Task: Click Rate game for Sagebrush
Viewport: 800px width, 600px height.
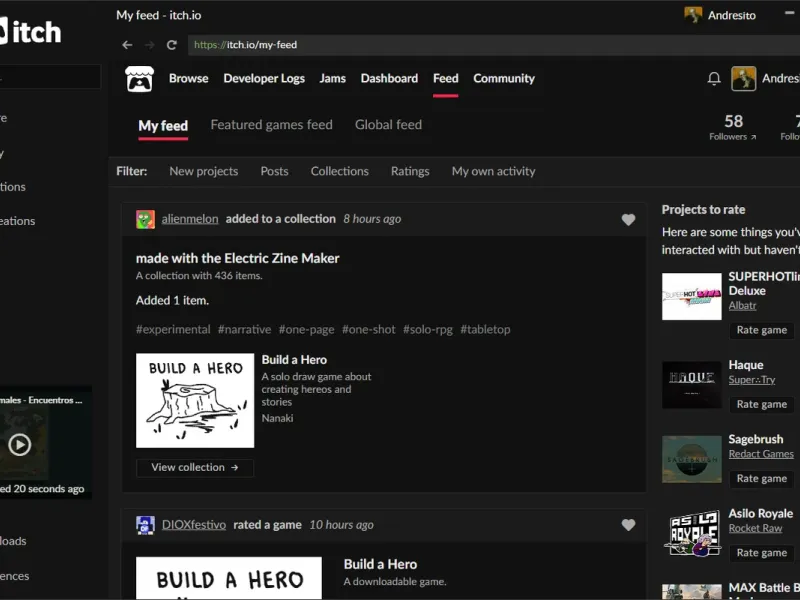Action: [x=762, y=479]
